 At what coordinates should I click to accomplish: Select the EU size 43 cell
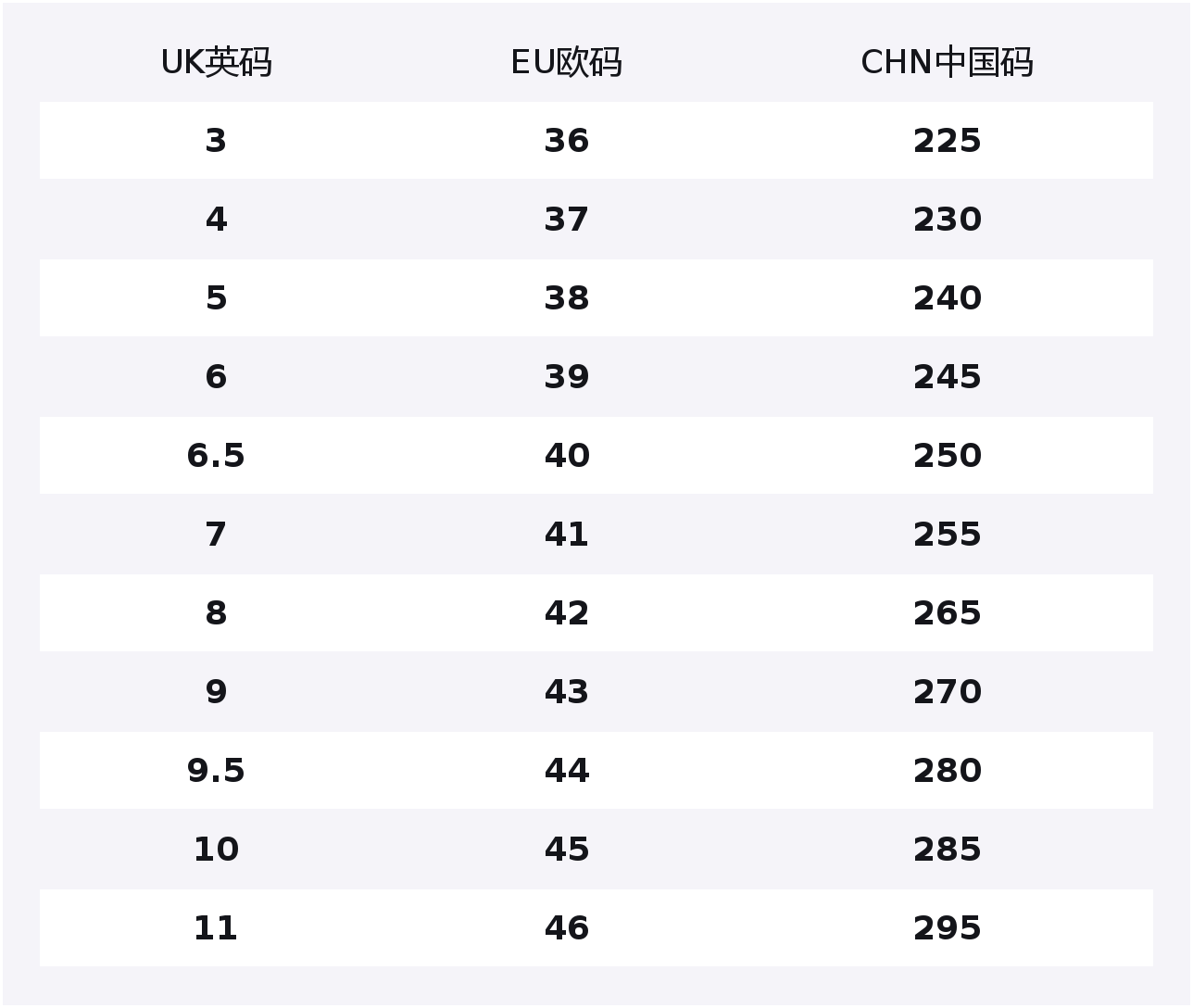point(566,692)
